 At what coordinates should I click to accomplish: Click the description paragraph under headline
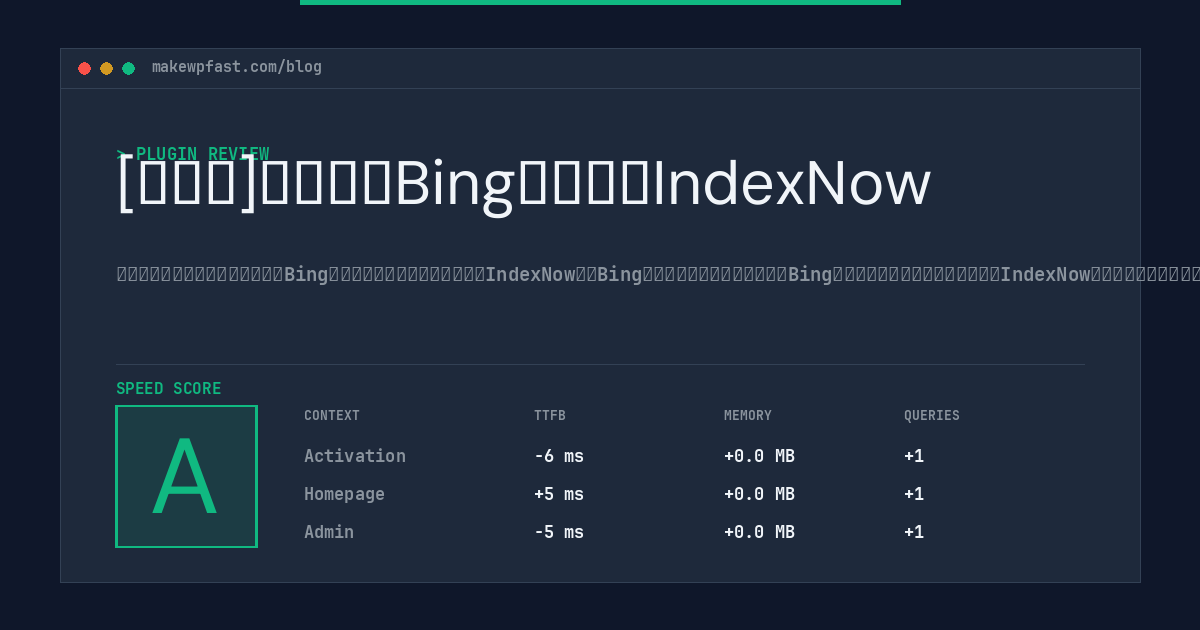658,274
